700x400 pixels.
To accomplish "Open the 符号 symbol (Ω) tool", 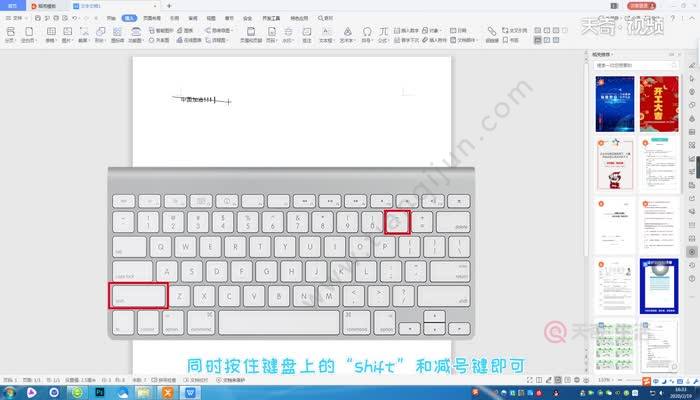I will click(367, 34).
